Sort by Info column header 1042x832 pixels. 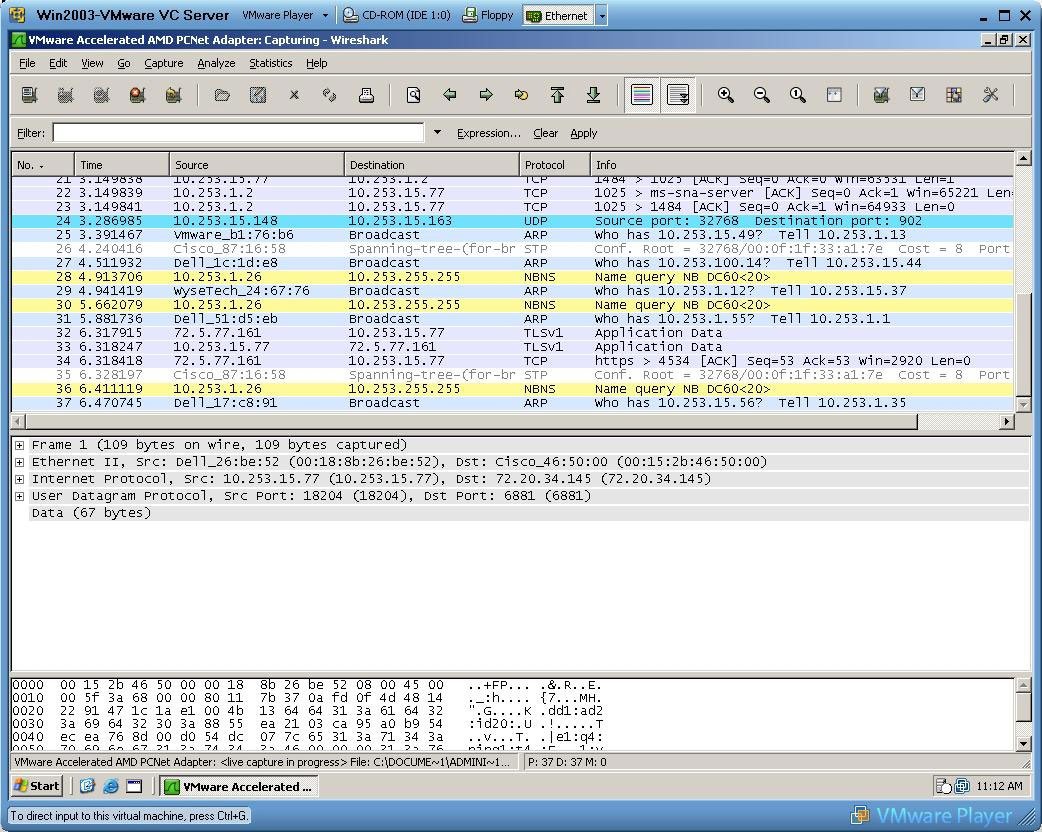pyautogui.click(x=801, y=165)
